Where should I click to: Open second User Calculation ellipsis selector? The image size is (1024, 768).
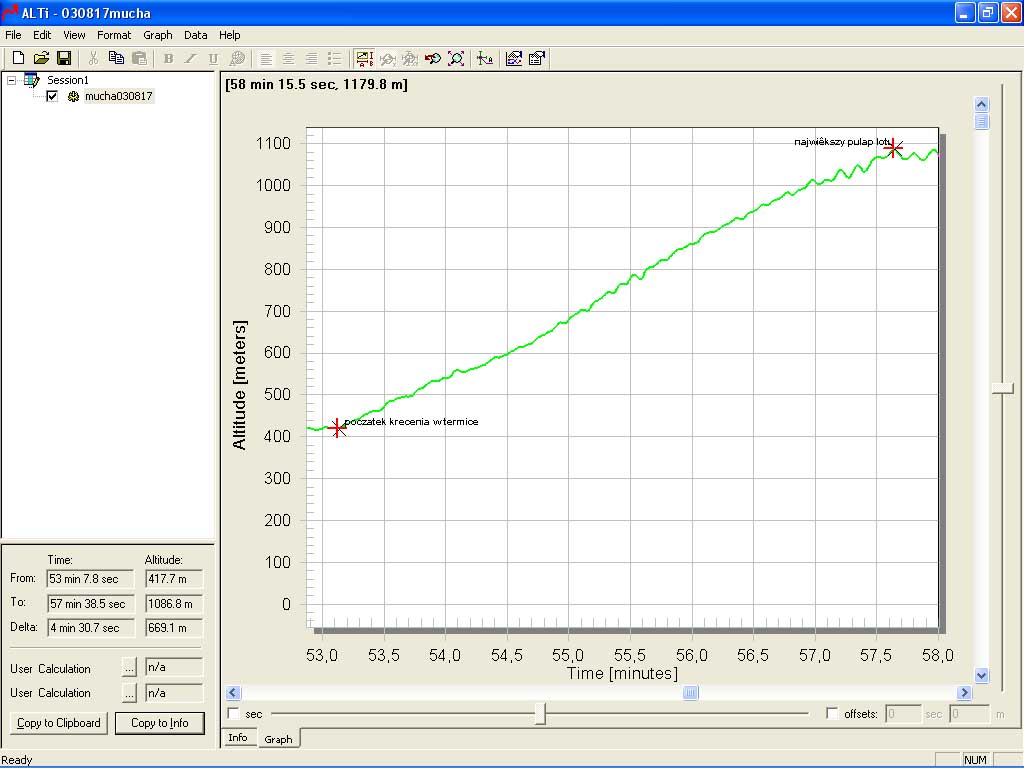point(129,692)
